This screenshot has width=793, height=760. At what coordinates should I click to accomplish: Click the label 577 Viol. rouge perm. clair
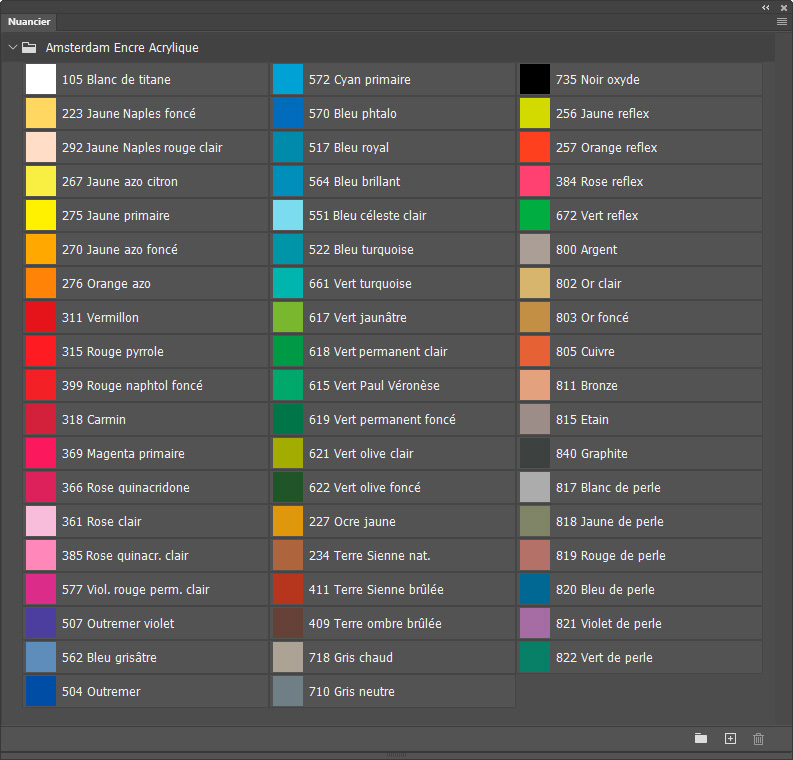point(136,590)
